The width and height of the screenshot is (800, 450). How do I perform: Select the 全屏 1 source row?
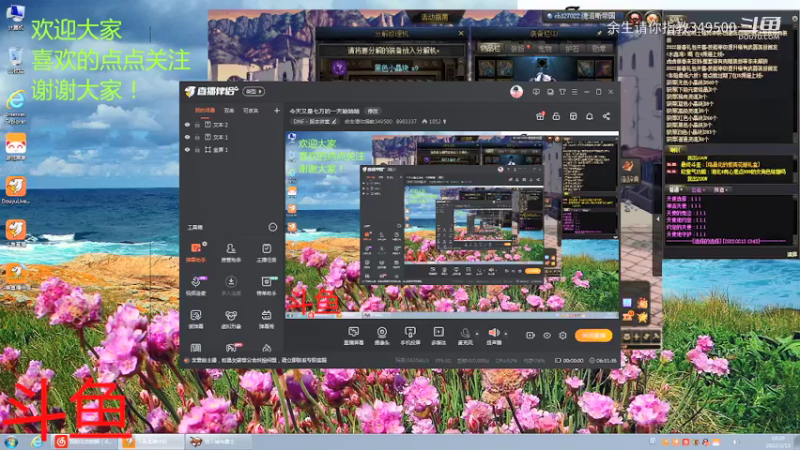coord(232,149)
